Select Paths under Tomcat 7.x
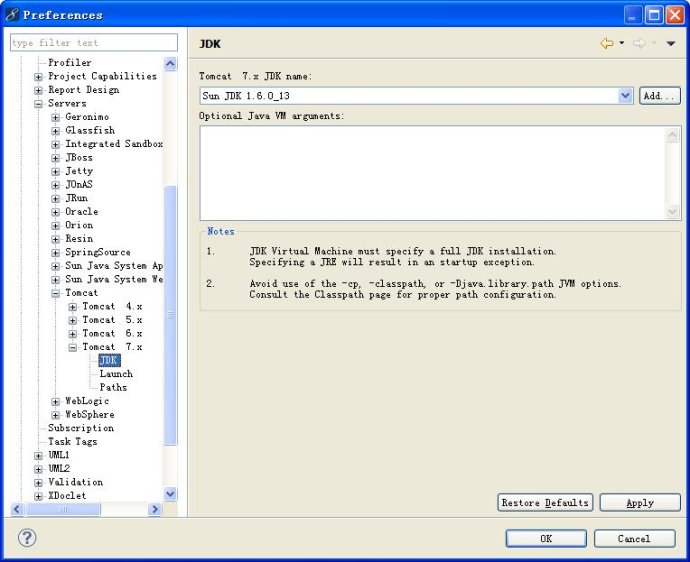Image resolution: width=690 pixels, height=562 pixels. pyautogui.click(x=113, y=387)
